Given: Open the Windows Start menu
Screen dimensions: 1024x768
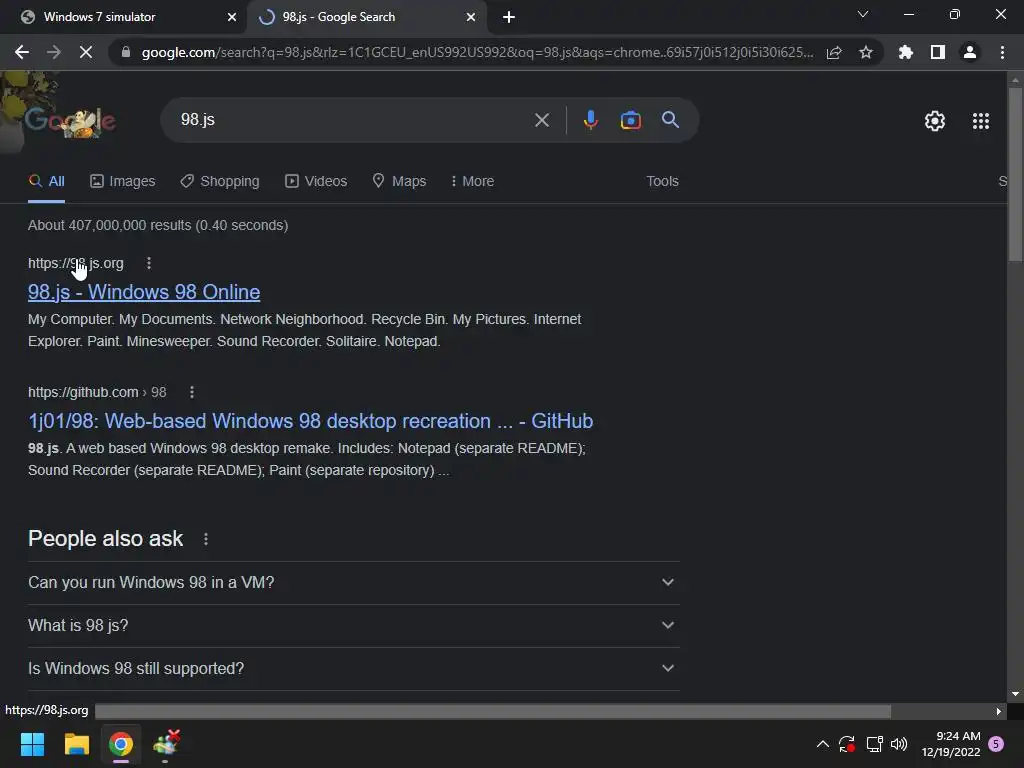Looking at the screenshot, I should point(32,744).
